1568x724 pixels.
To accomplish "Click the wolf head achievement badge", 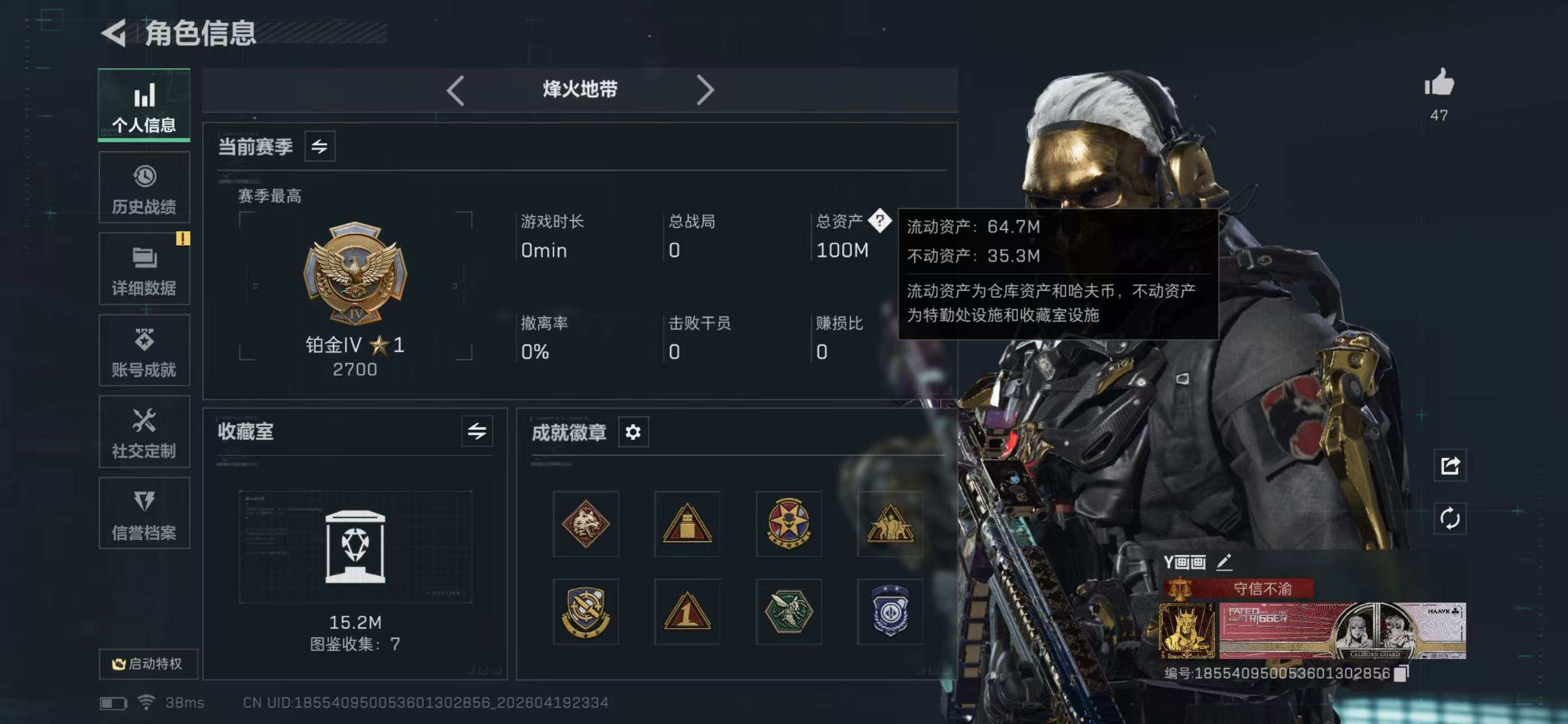I will [x=586, y=524].
